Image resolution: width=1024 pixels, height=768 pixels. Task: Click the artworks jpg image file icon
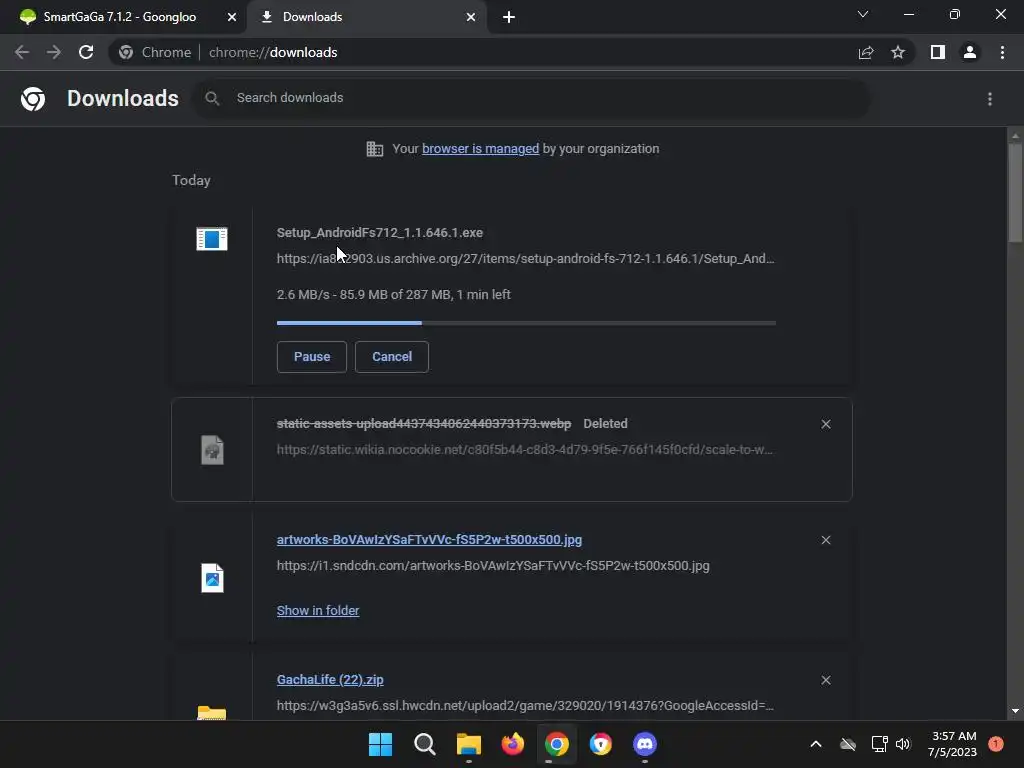212,578
